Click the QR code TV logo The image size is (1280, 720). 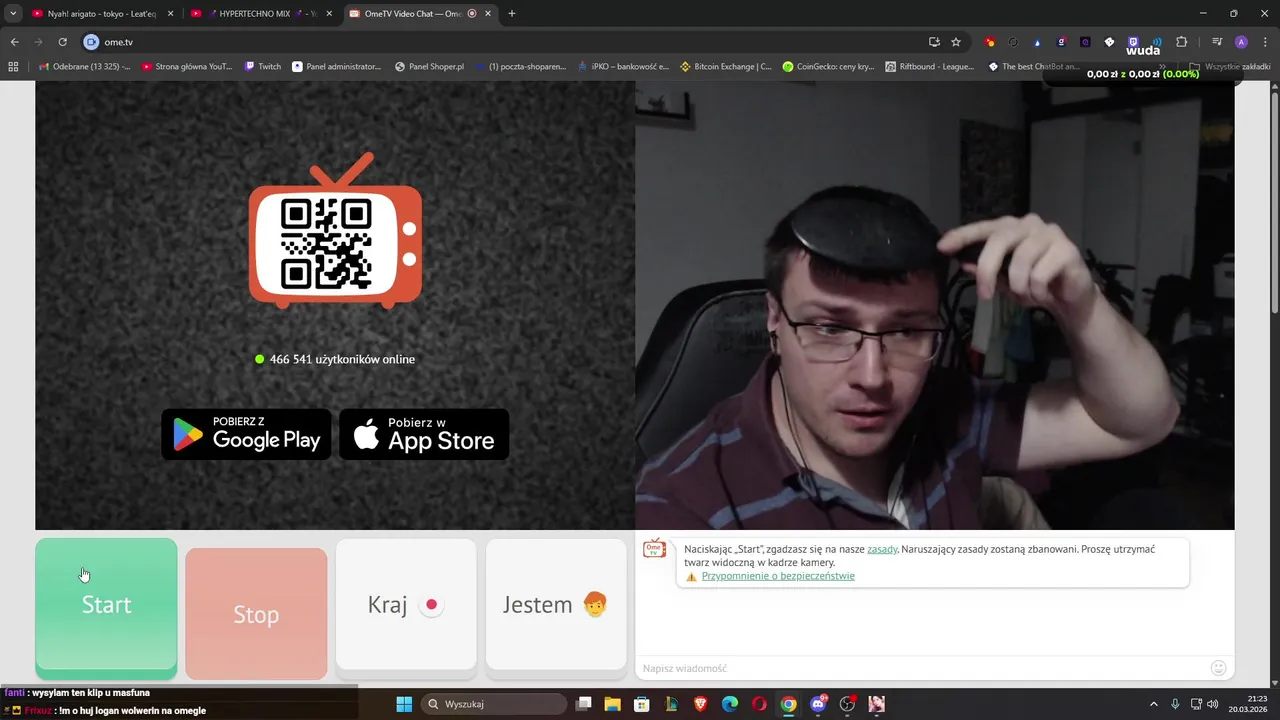tap(335, 231)
